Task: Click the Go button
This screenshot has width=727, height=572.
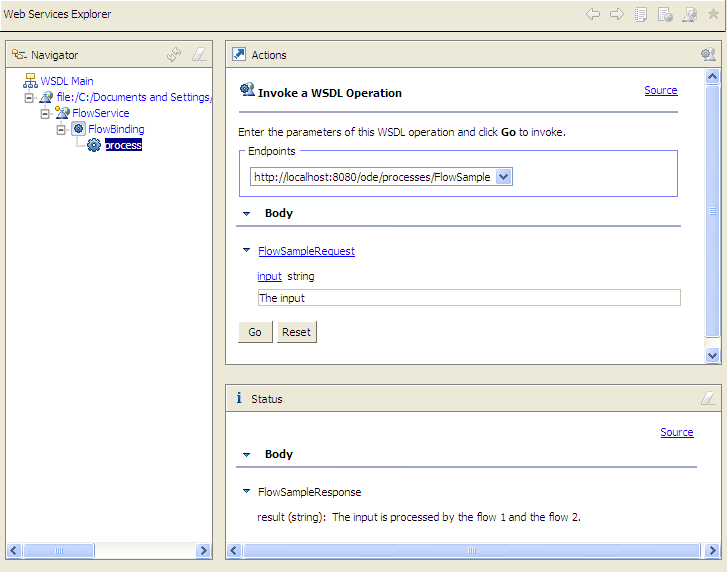Action: (x=255, y=332)
